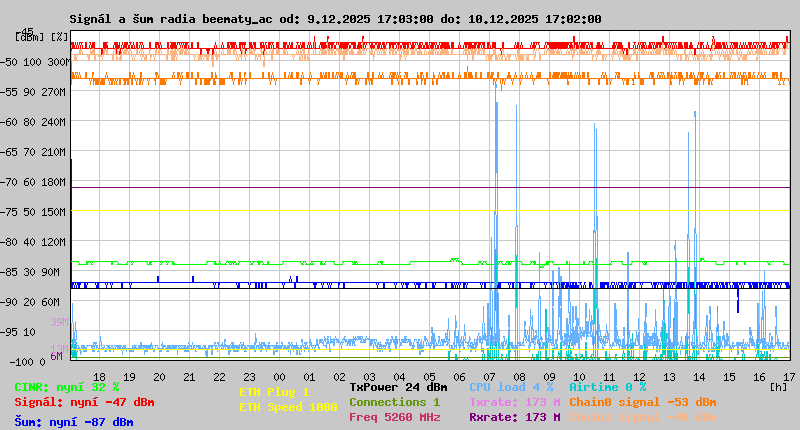The height and width of the screenshot is (430, 800).
Task: Select the ETH Speed 1000 legend label
Action: [x=288, y=407]
